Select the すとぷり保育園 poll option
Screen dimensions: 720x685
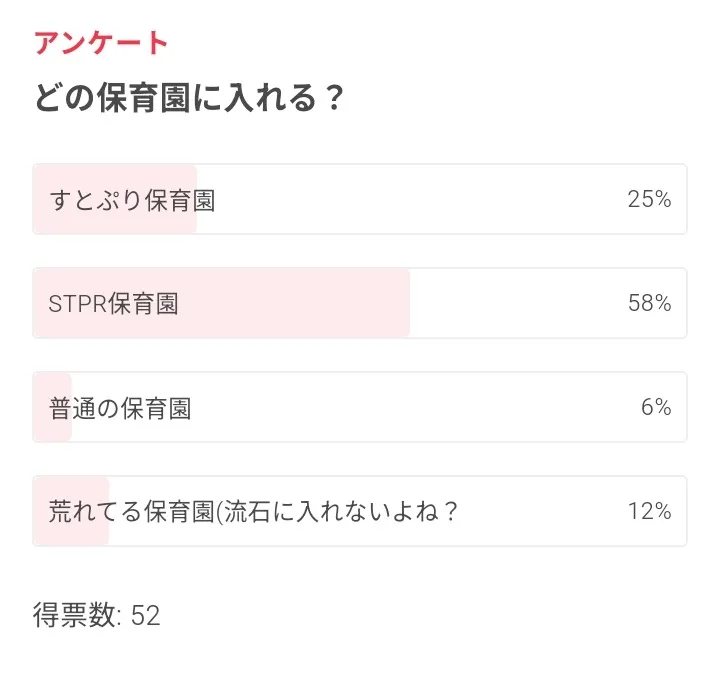coord(132,200)
